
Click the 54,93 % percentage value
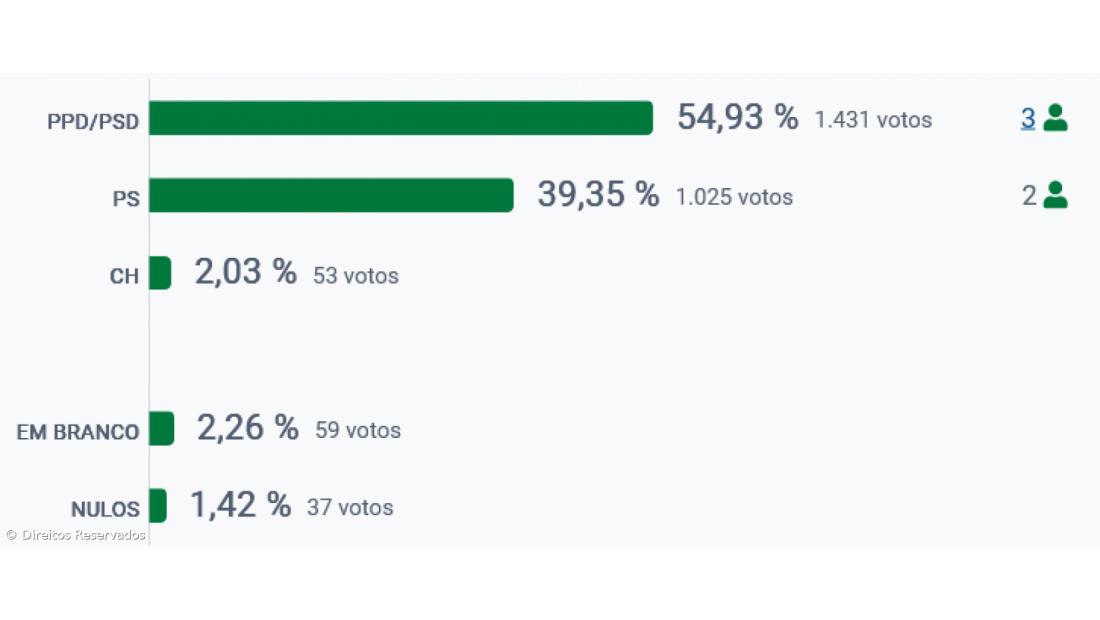pyautogui.click(x=737, y=117)
